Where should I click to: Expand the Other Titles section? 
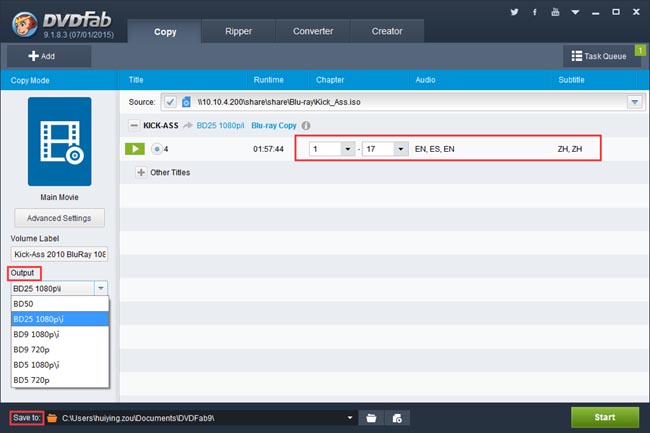141,172
